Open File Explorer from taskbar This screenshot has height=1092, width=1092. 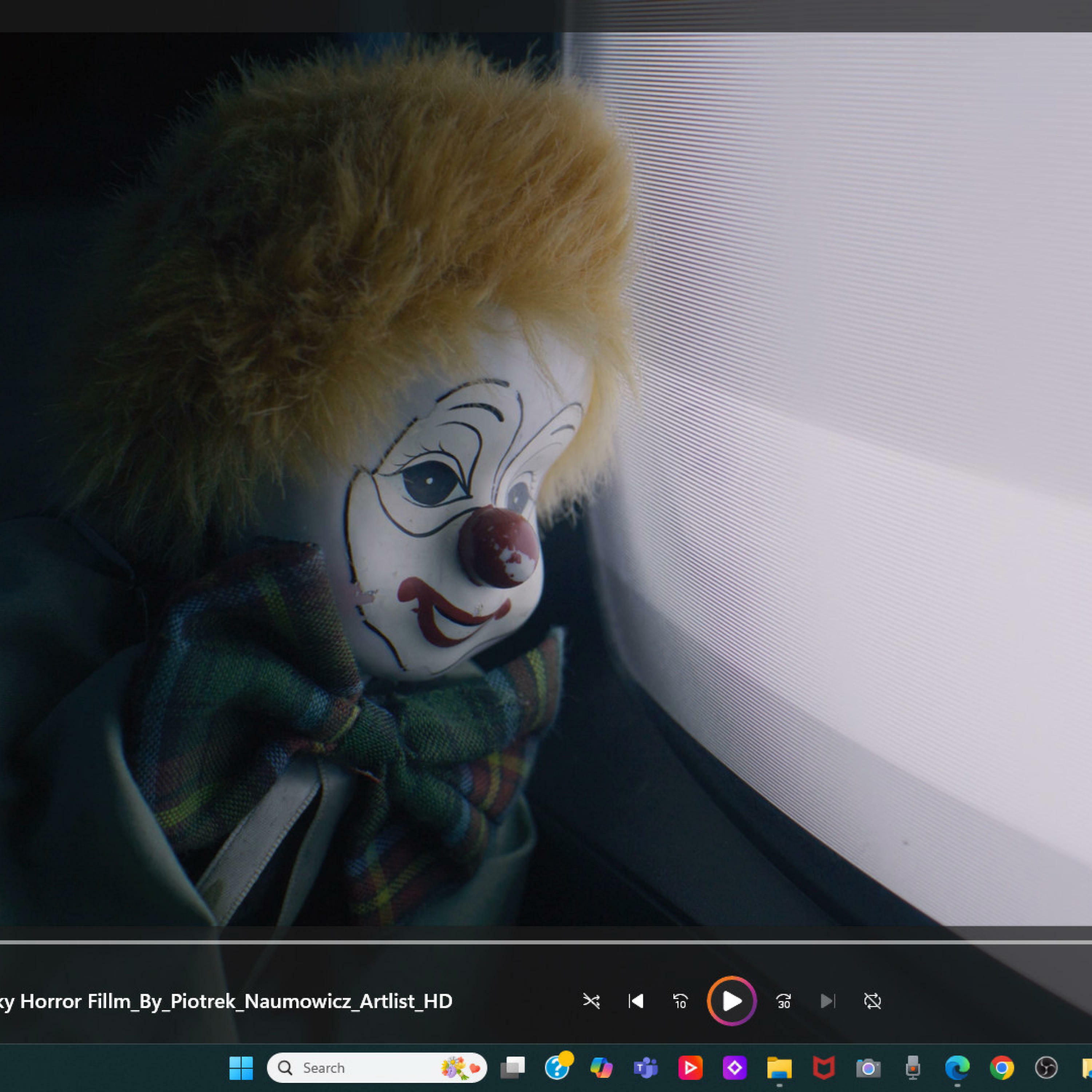tap(779, 1068)
